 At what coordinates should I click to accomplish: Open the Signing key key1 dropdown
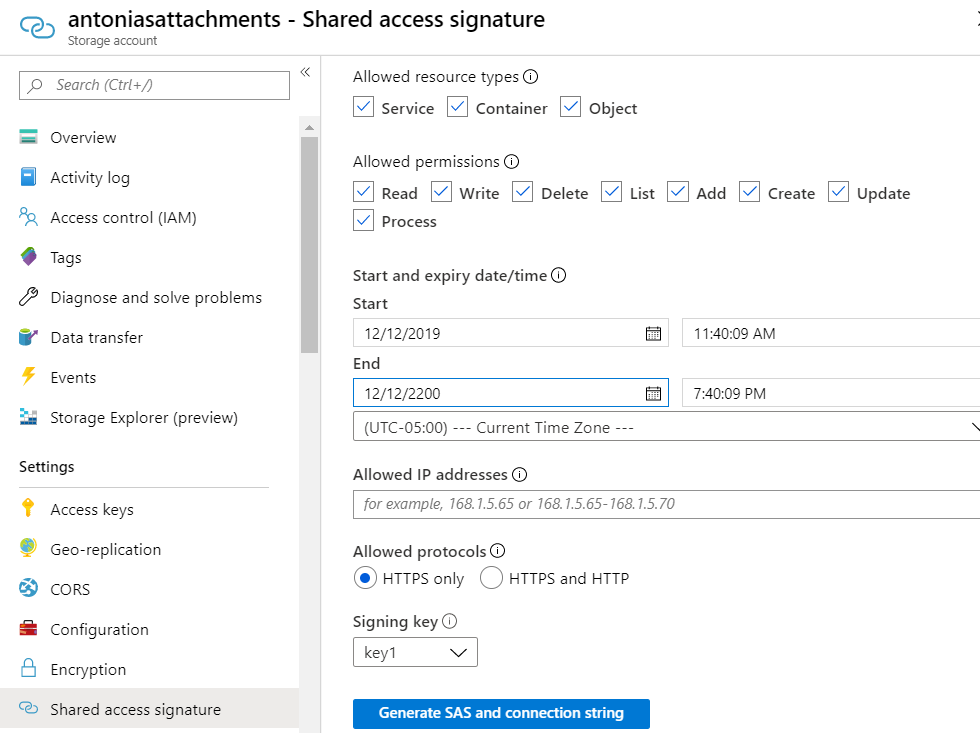point(415,652)
